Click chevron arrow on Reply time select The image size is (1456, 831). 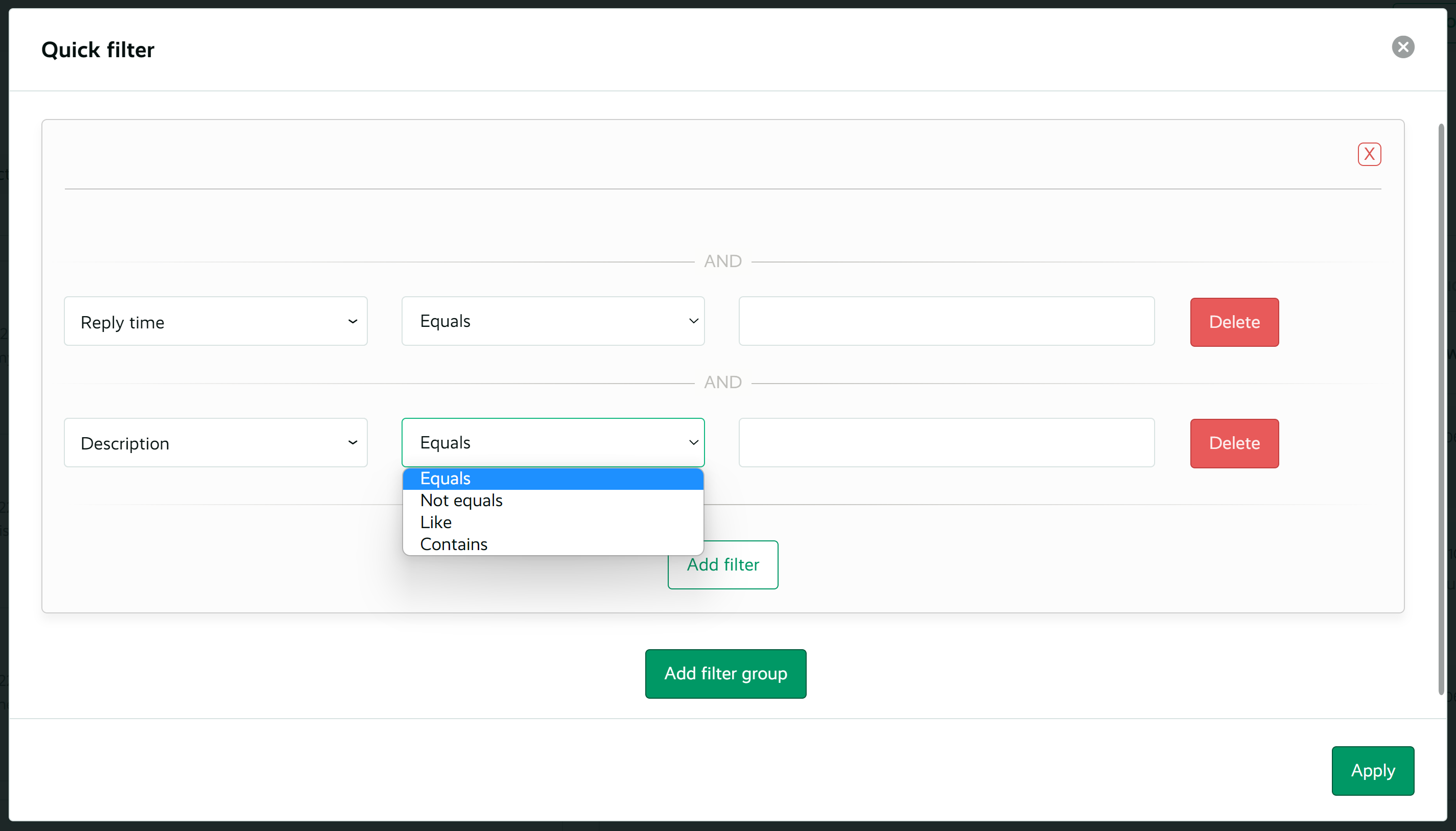click(353, 321)
